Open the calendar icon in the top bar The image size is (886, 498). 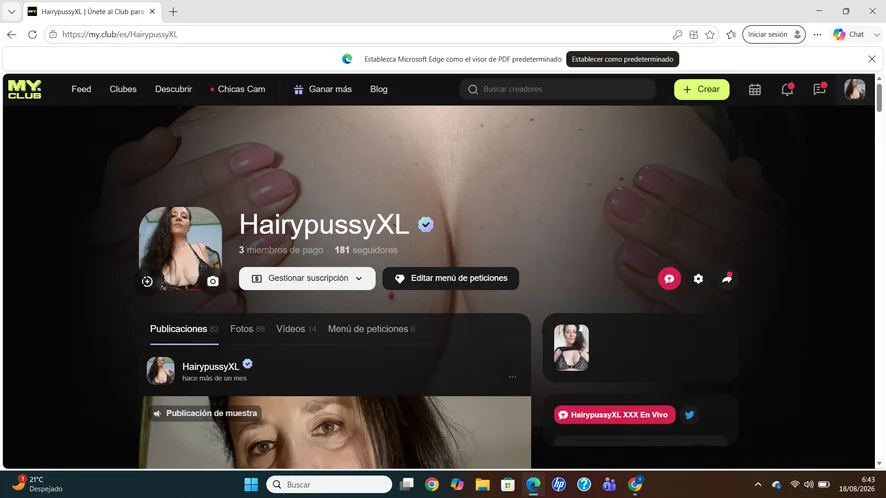(x=754, y=89)
